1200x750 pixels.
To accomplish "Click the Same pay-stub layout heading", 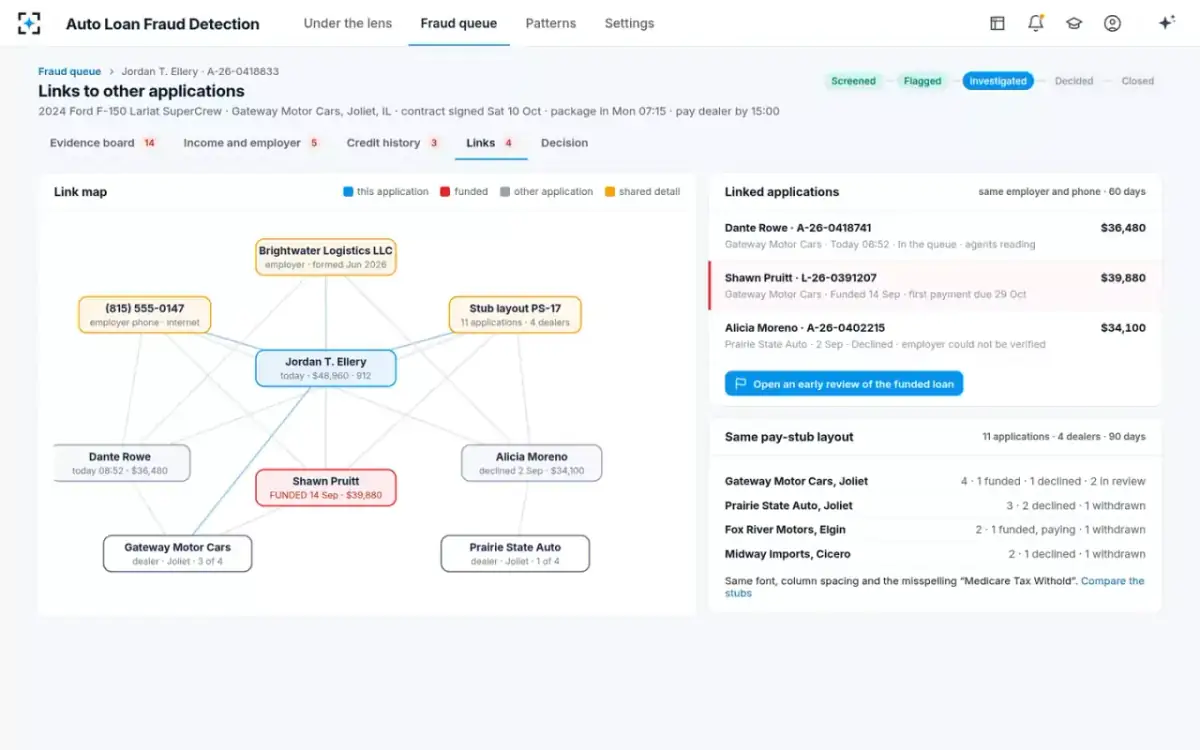I will point(789,437).
